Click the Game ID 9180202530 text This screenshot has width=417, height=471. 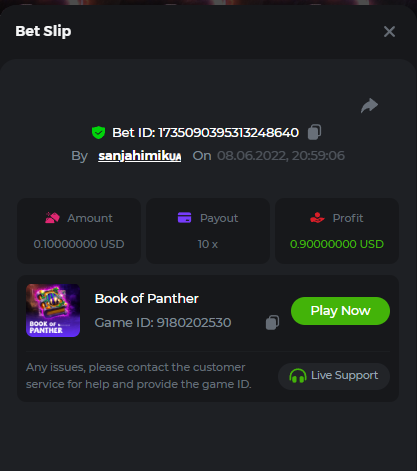tap(163, 322)
